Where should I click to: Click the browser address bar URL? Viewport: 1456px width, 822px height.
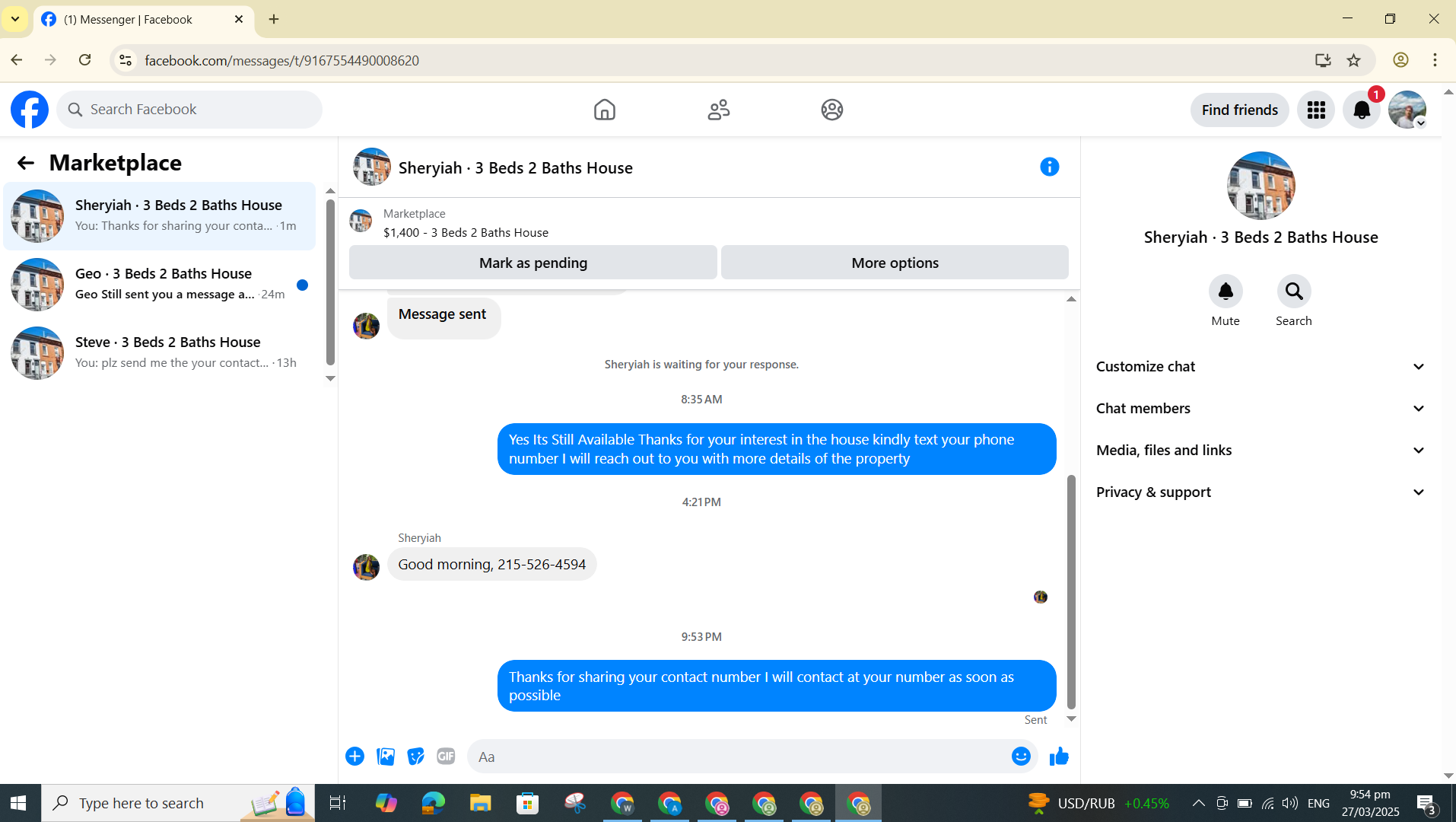(281, 60)
